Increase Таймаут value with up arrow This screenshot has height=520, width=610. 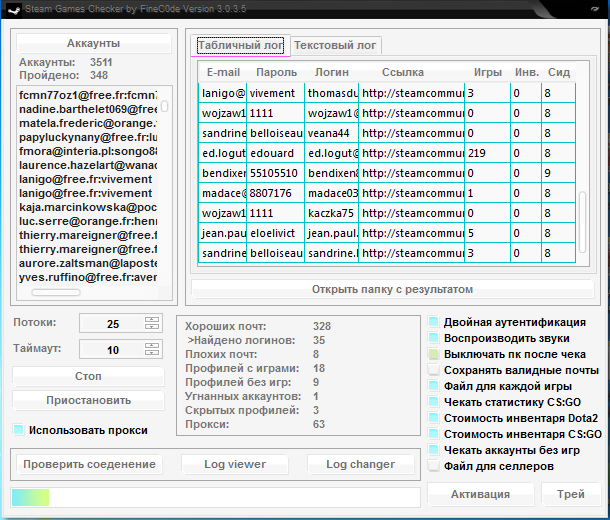[152, 345]
